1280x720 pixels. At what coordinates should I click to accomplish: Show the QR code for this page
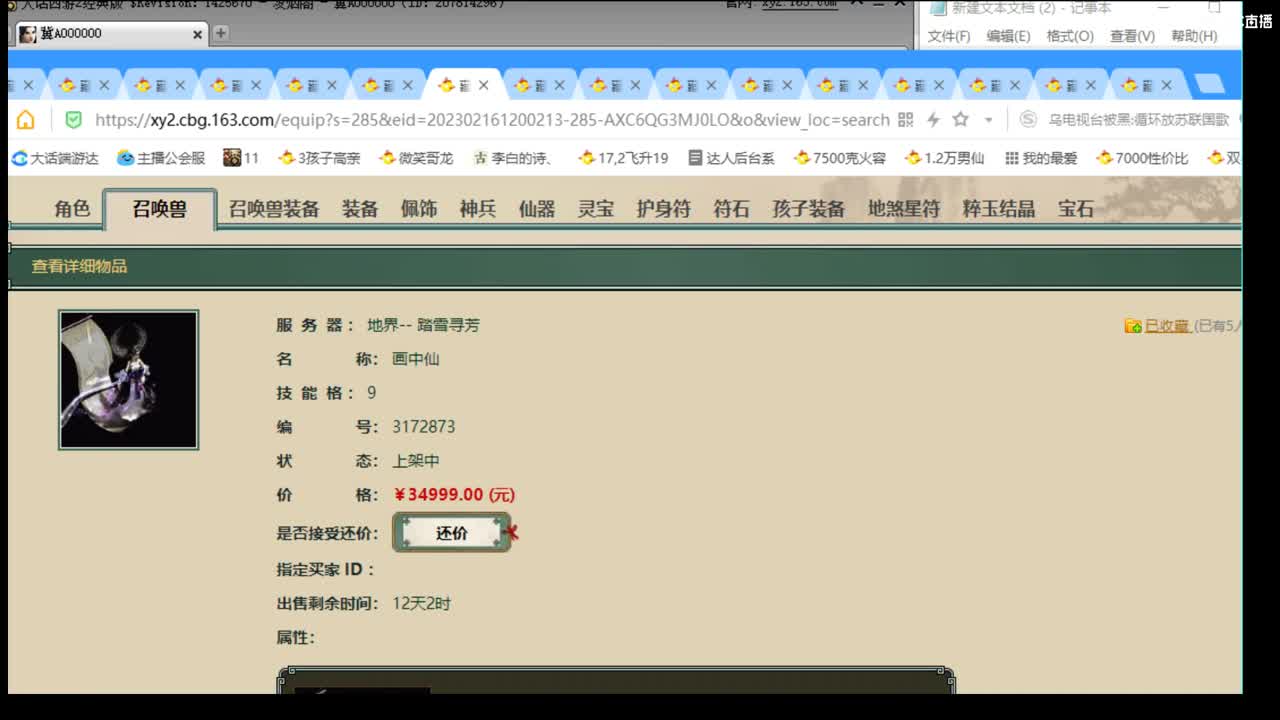point(906,120)
